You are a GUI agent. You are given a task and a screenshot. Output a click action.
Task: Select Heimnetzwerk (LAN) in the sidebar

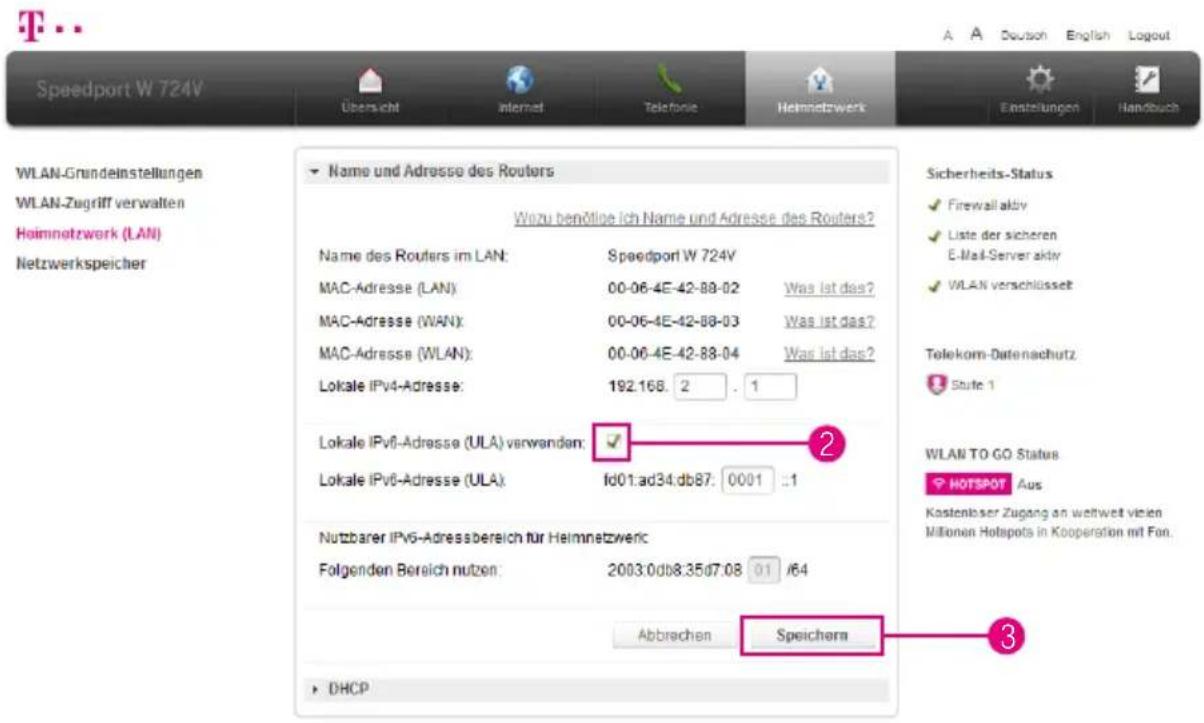[x=89, y=235]
